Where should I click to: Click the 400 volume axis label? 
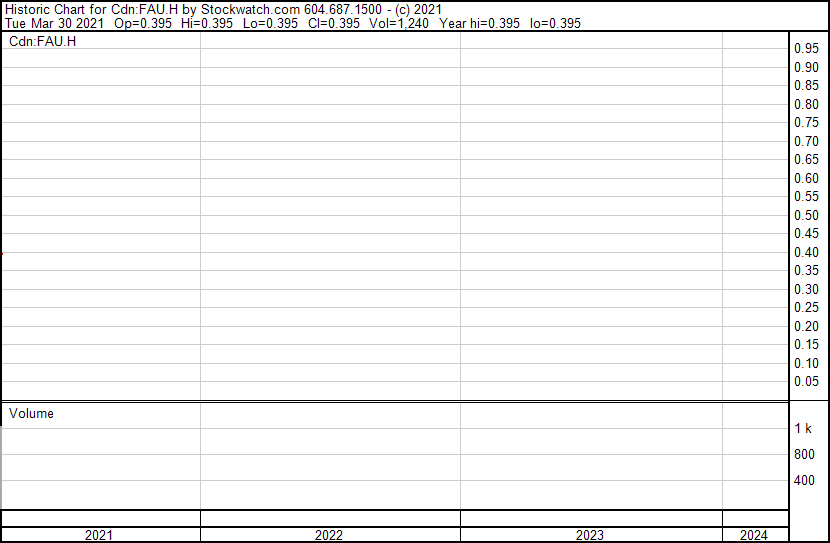coord(804,481)
